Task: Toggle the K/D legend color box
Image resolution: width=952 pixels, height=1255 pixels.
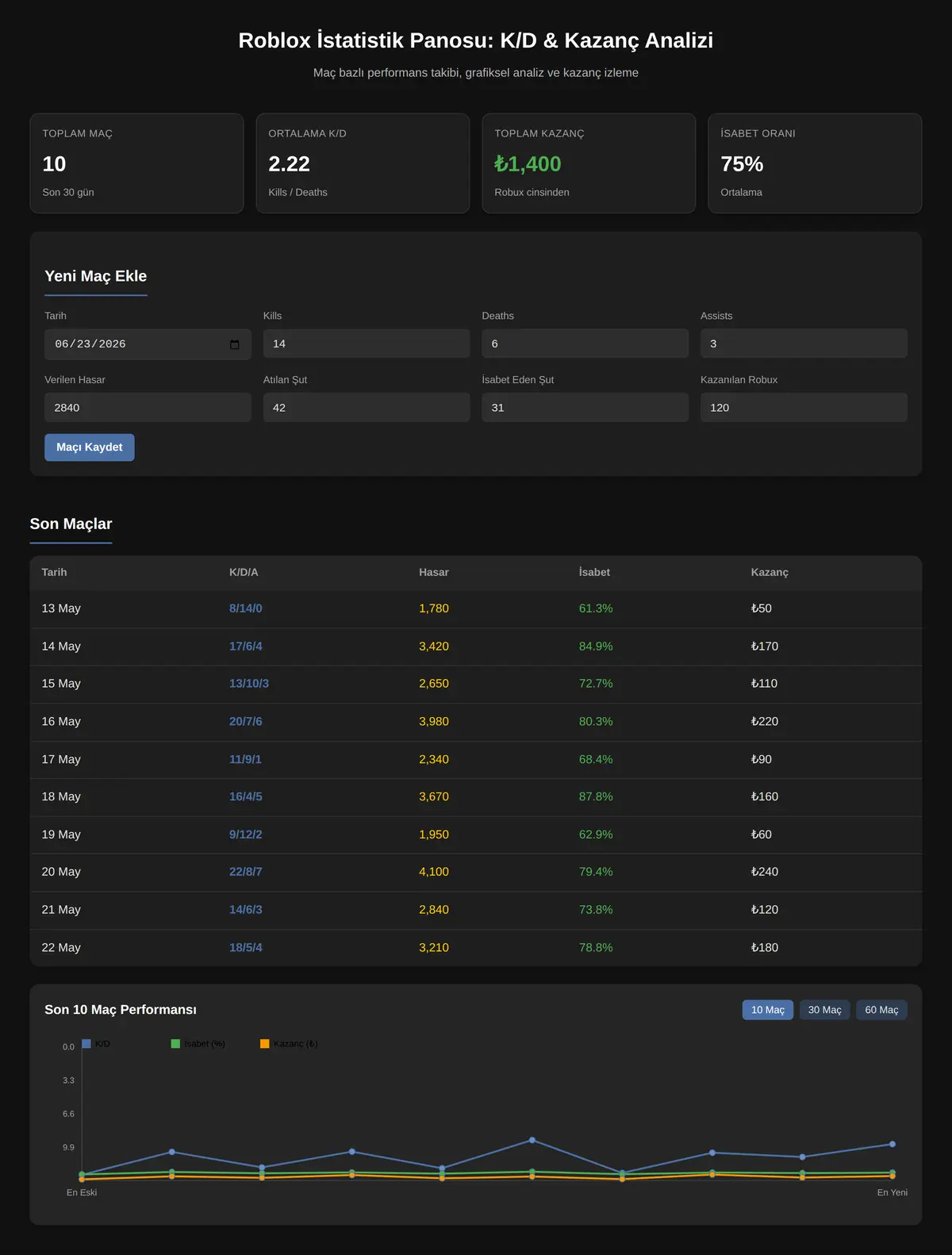Action: pos(86,1044)
